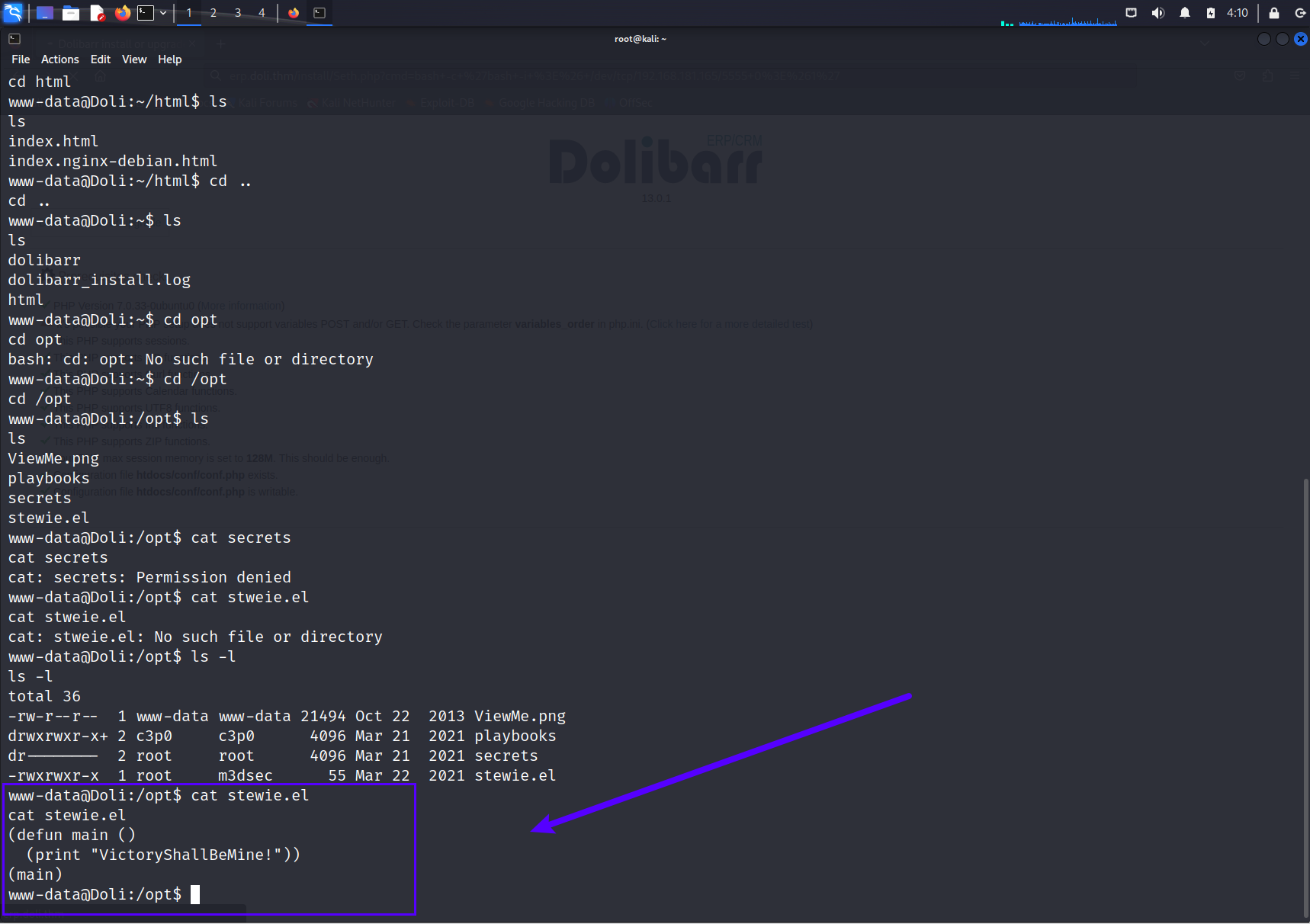Launch terminal emulator from the panel

[x=146, y=13]
